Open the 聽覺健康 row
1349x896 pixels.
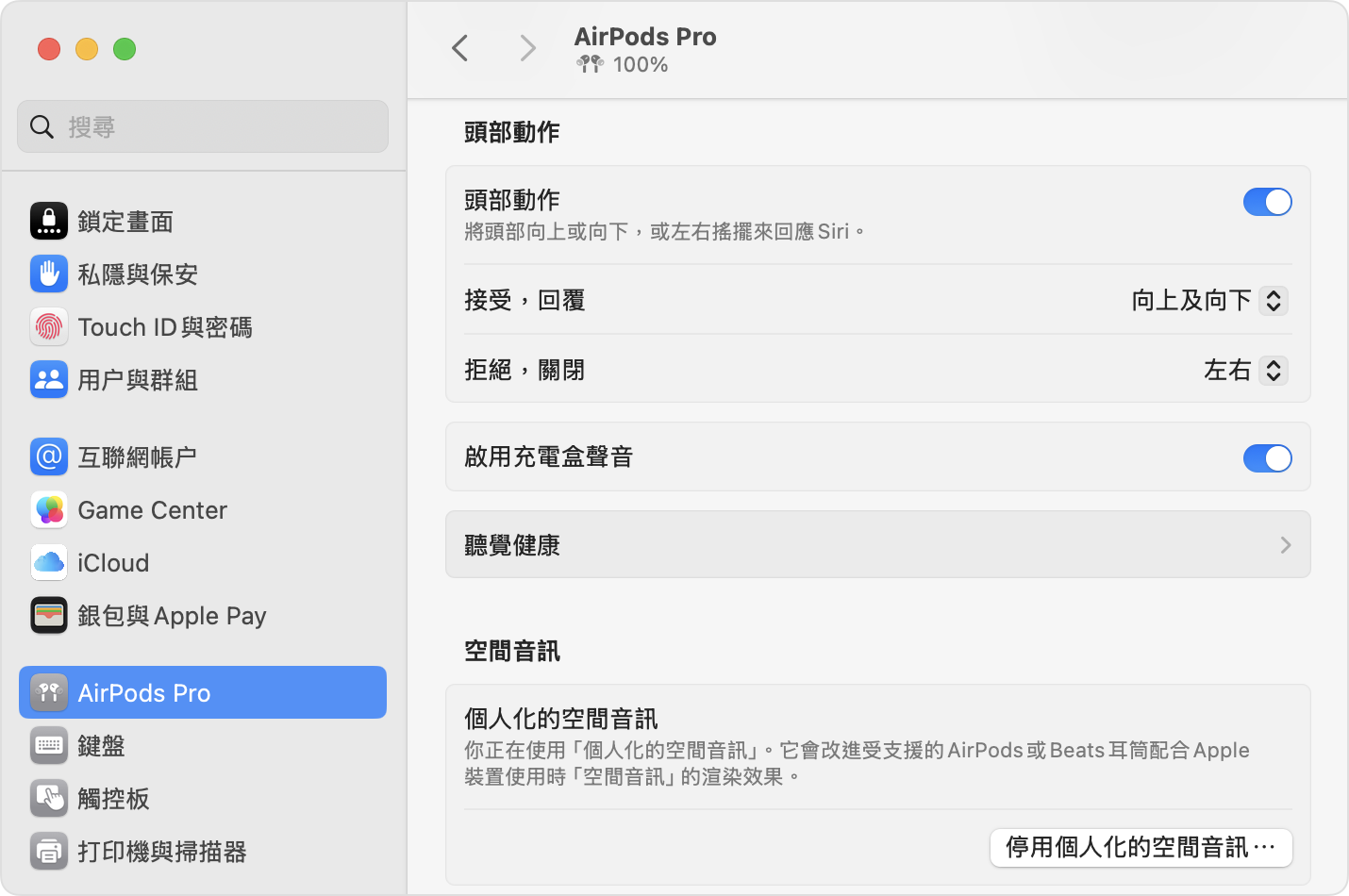878,544
